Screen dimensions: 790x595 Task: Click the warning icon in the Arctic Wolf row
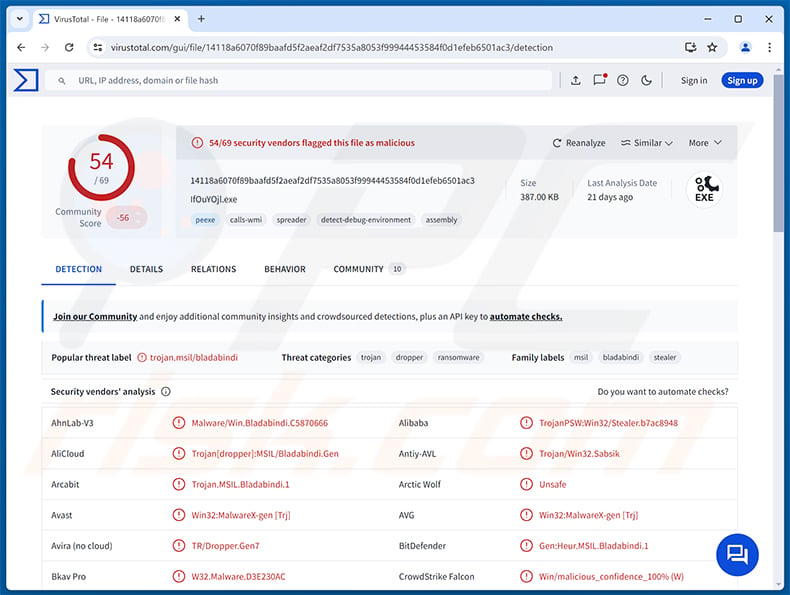coord(526,484)
